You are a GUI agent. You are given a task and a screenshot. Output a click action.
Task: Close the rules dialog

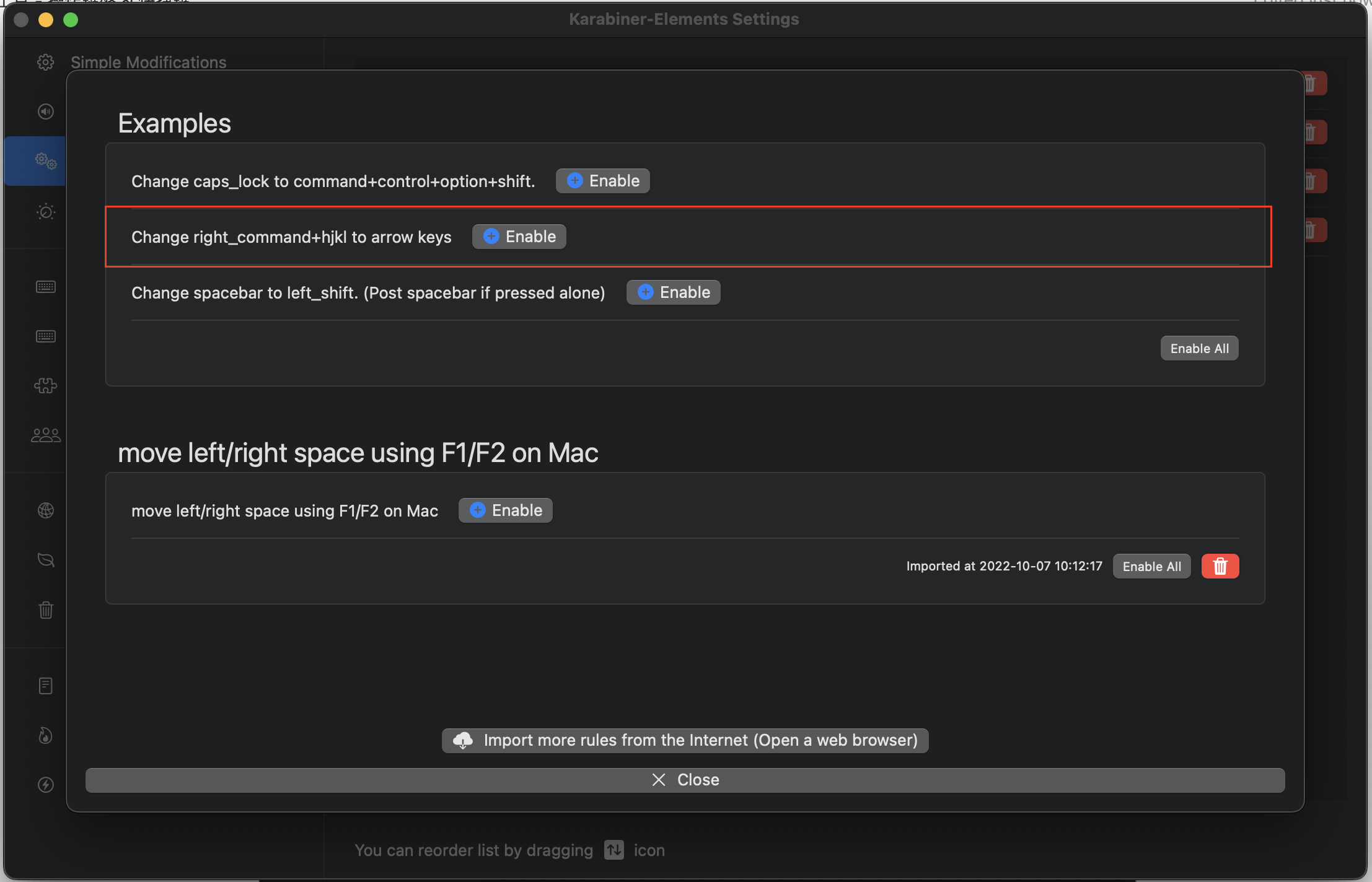[x=684, y=779]
